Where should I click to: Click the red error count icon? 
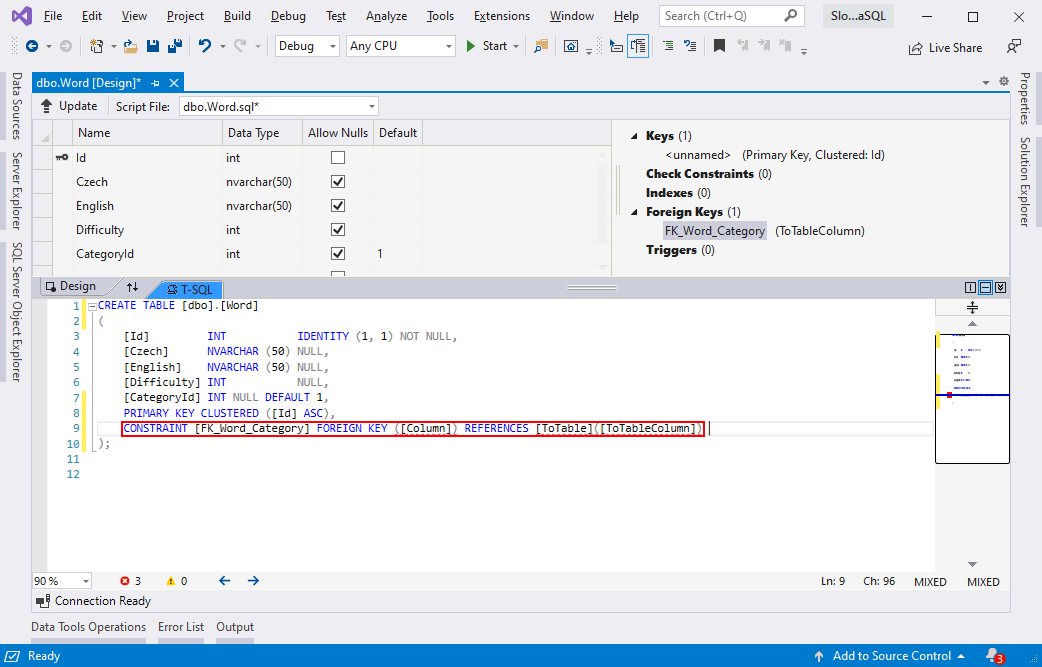click(125, 581)
